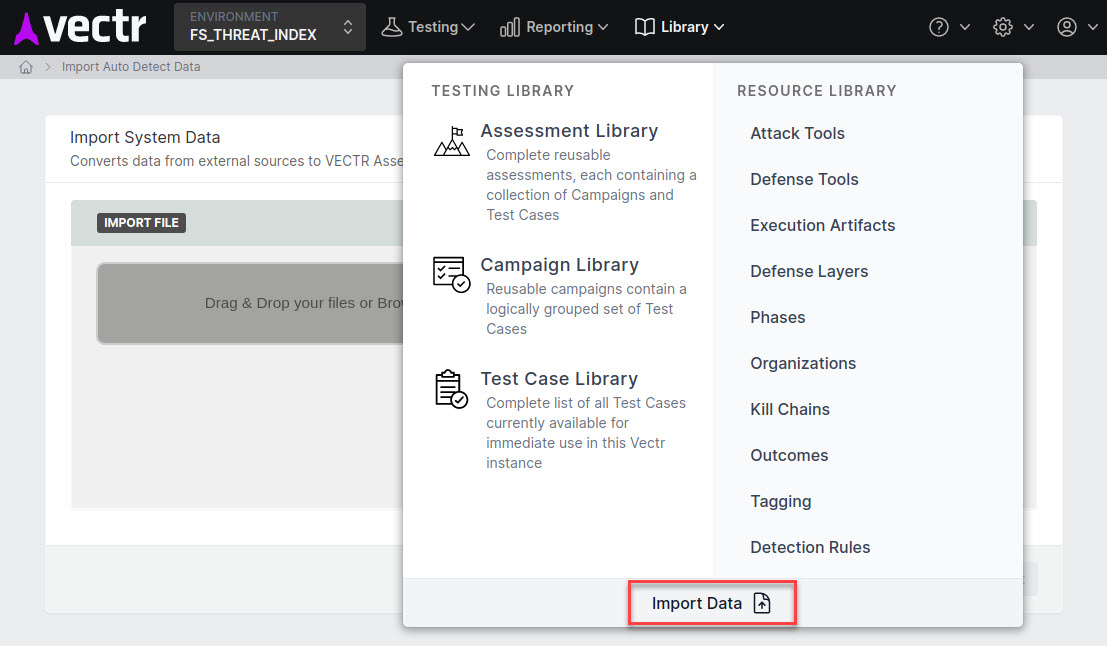Expand the settings menu chevron
The image size is (1107, 646).
[x=1029, y=27]
